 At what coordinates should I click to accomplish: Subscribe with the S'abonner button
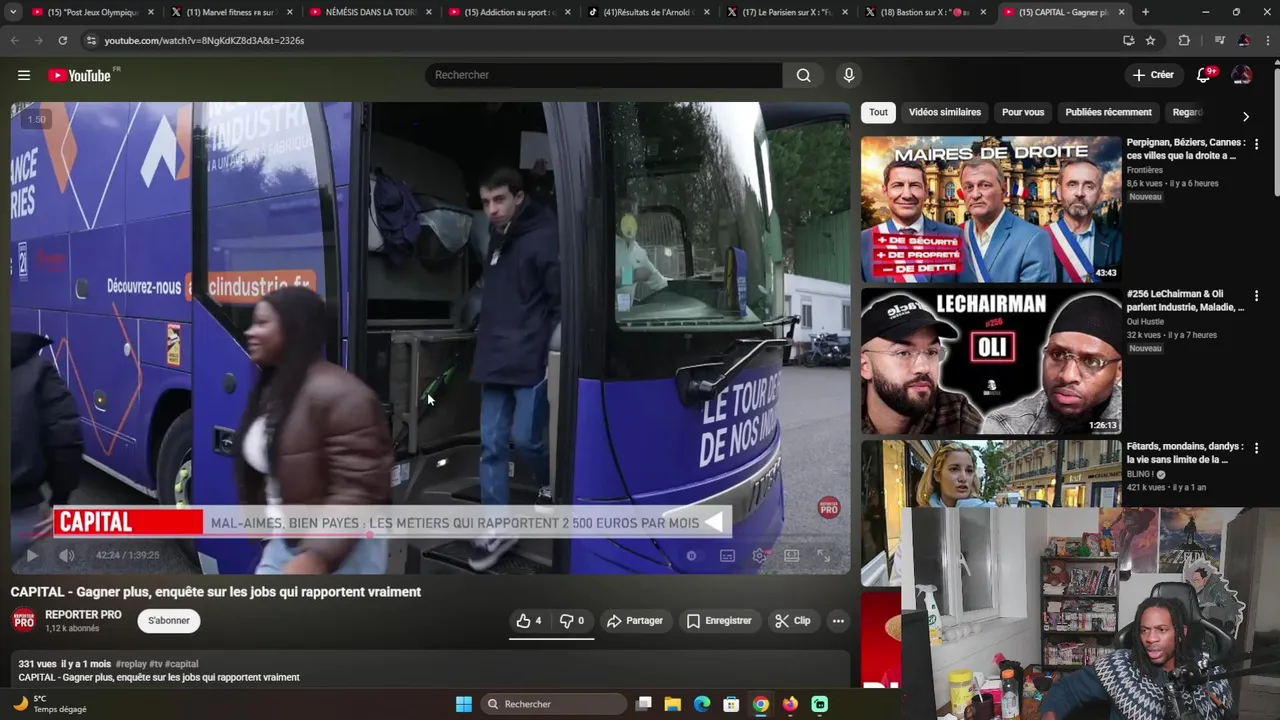169,621
